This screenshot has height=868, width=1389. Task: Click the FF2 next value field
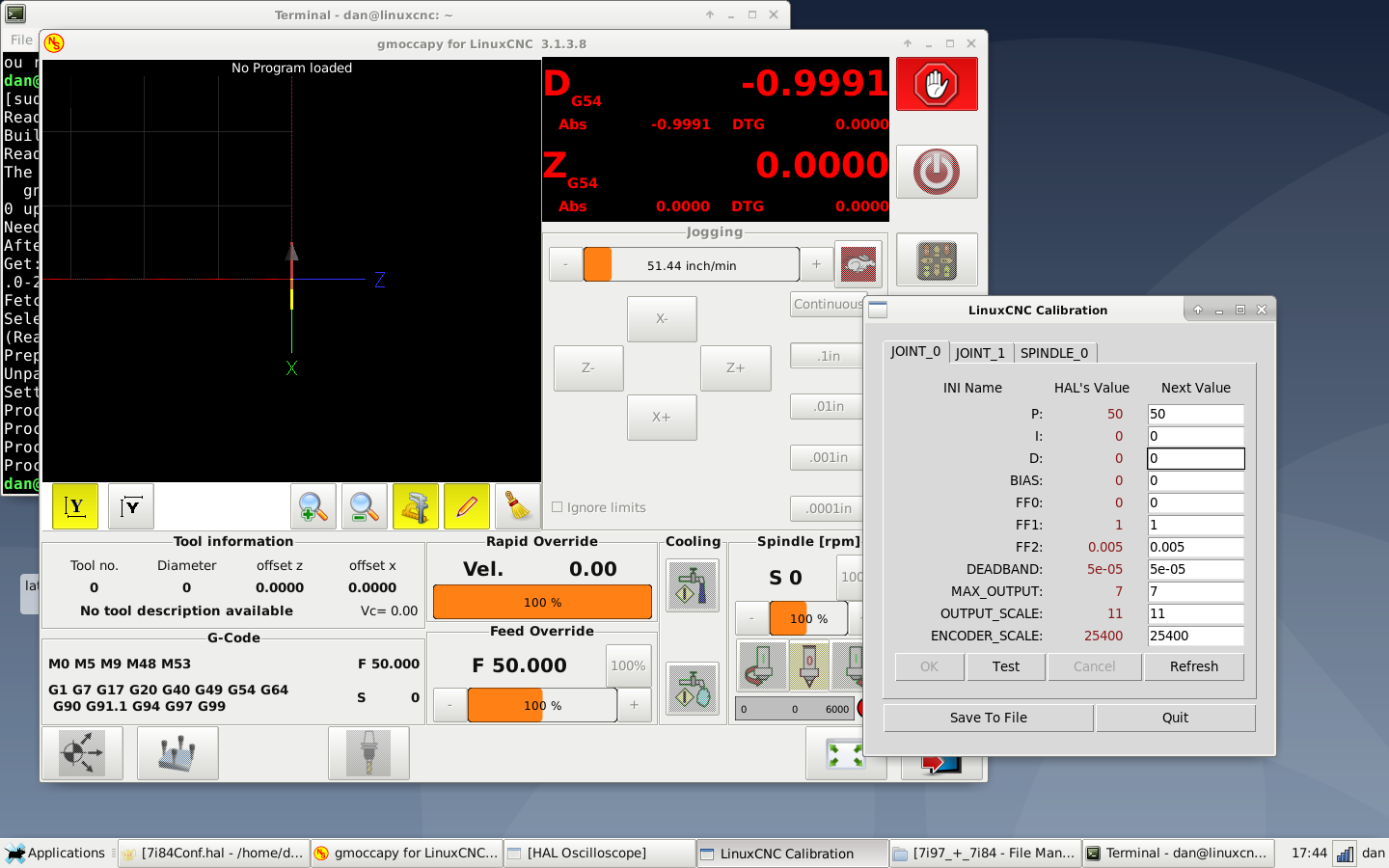click(x=1195, y=547)
